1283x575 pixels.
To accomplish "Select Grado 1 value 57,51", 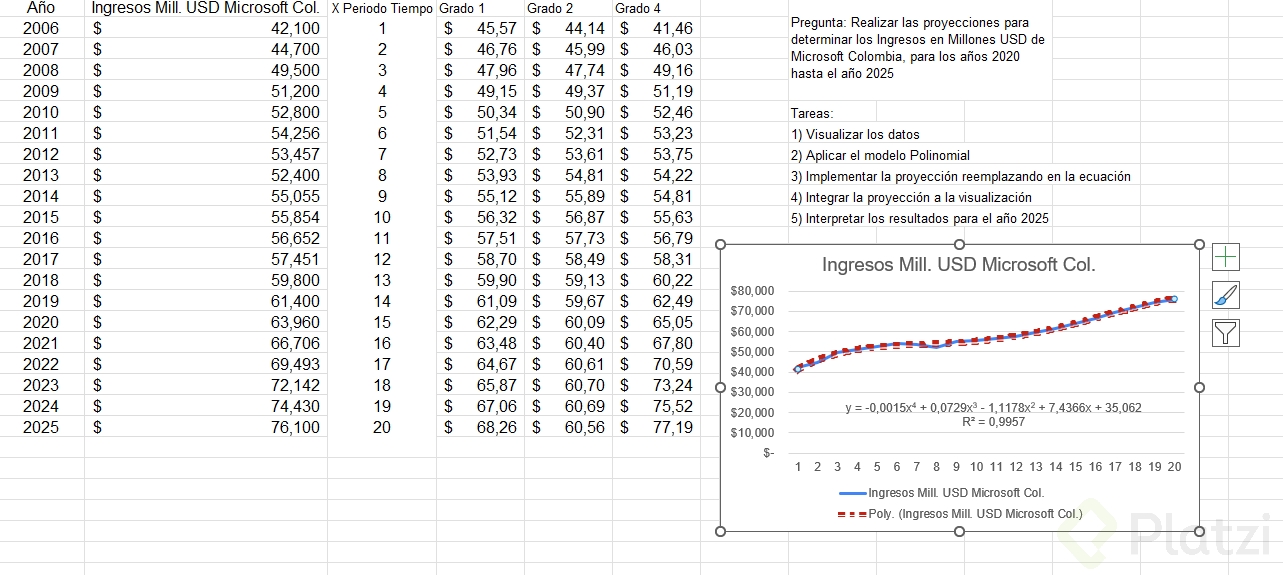I will coord(480,238).
